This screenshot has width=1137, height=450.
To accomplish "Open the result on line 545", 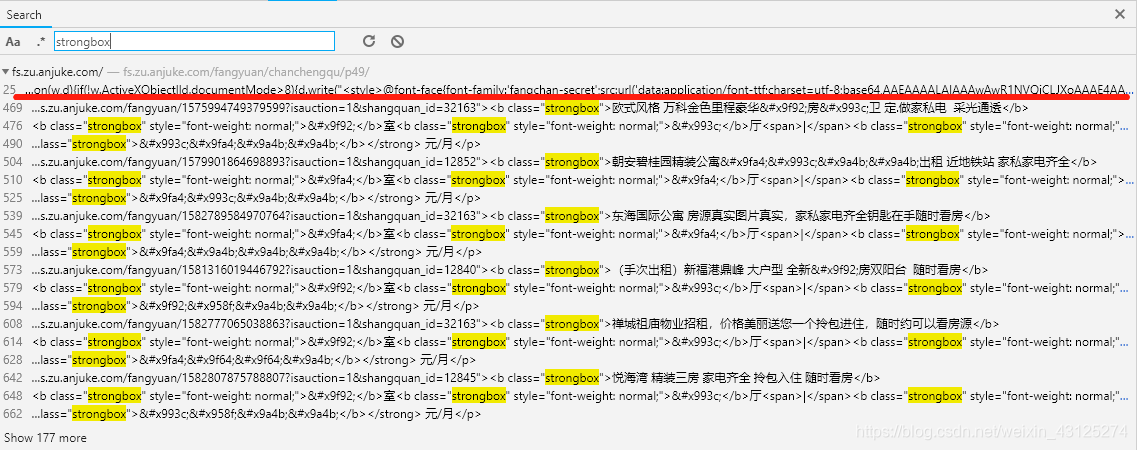I will point(568,234).
